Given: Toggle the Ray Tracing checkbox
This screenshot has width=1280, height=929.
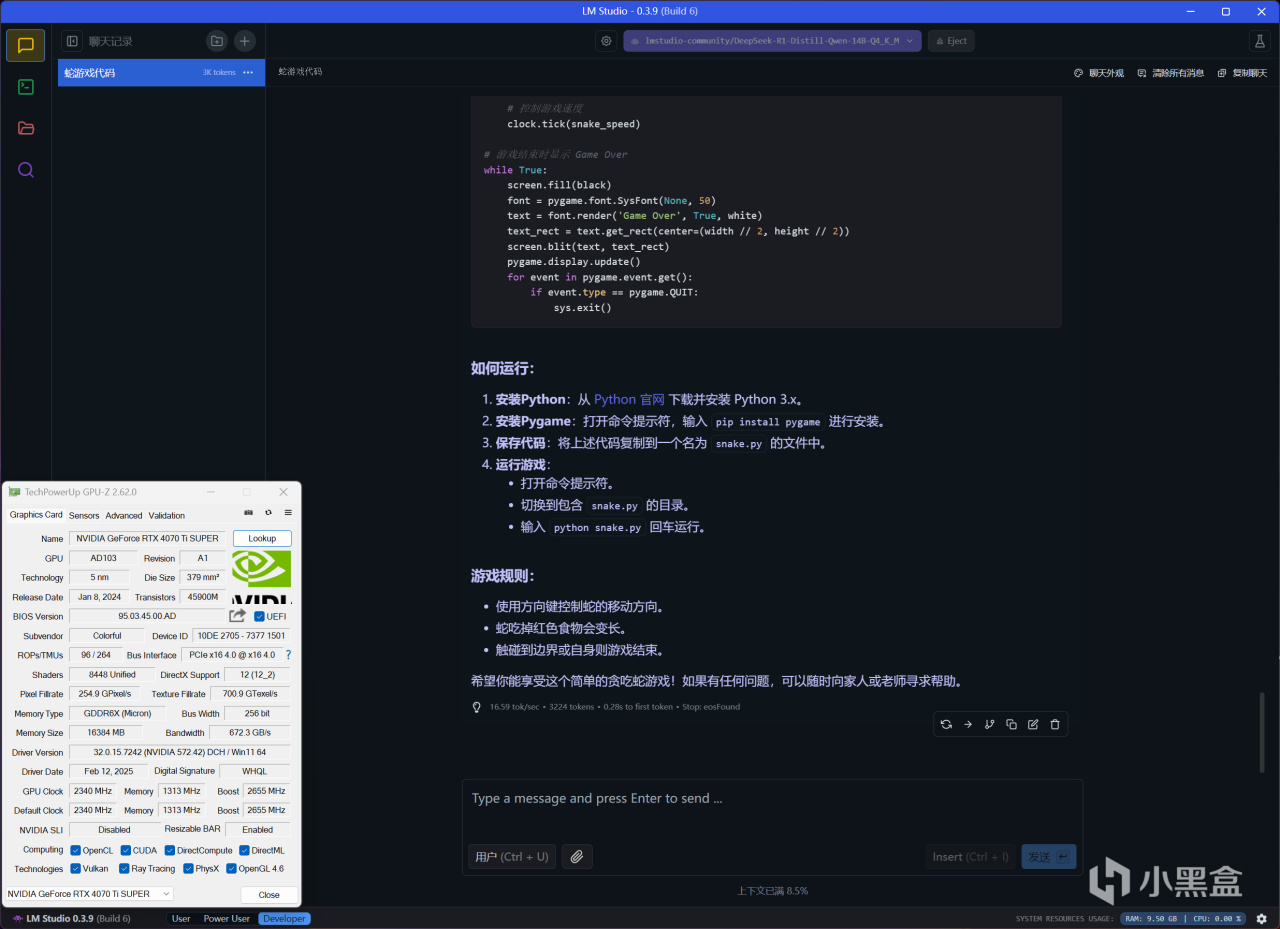Looking at the screenshot, I should (x=124, y=869).
